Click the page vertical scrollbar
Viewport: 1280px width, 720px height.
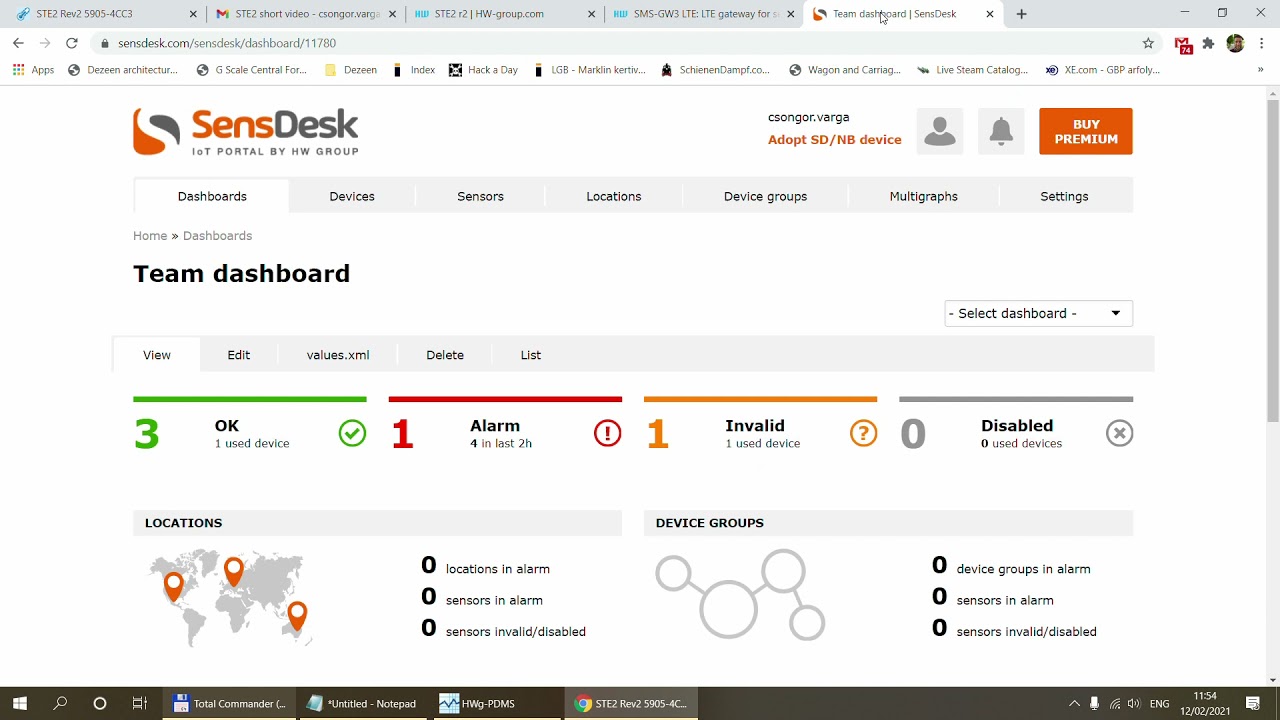pos(1272,260)
